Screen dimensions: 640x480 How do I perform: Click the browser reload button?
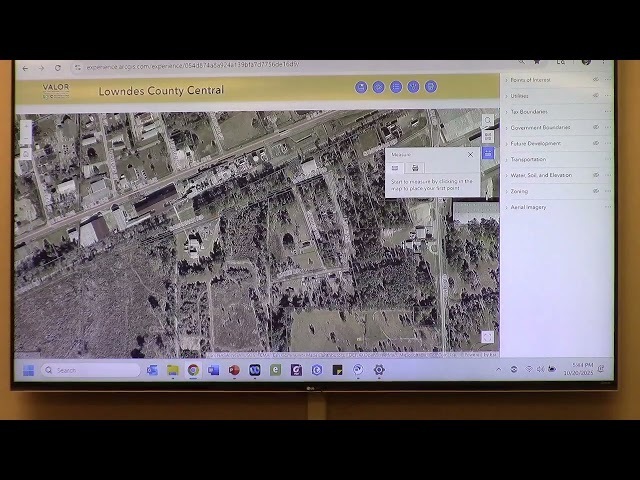[x=58, y=68]
